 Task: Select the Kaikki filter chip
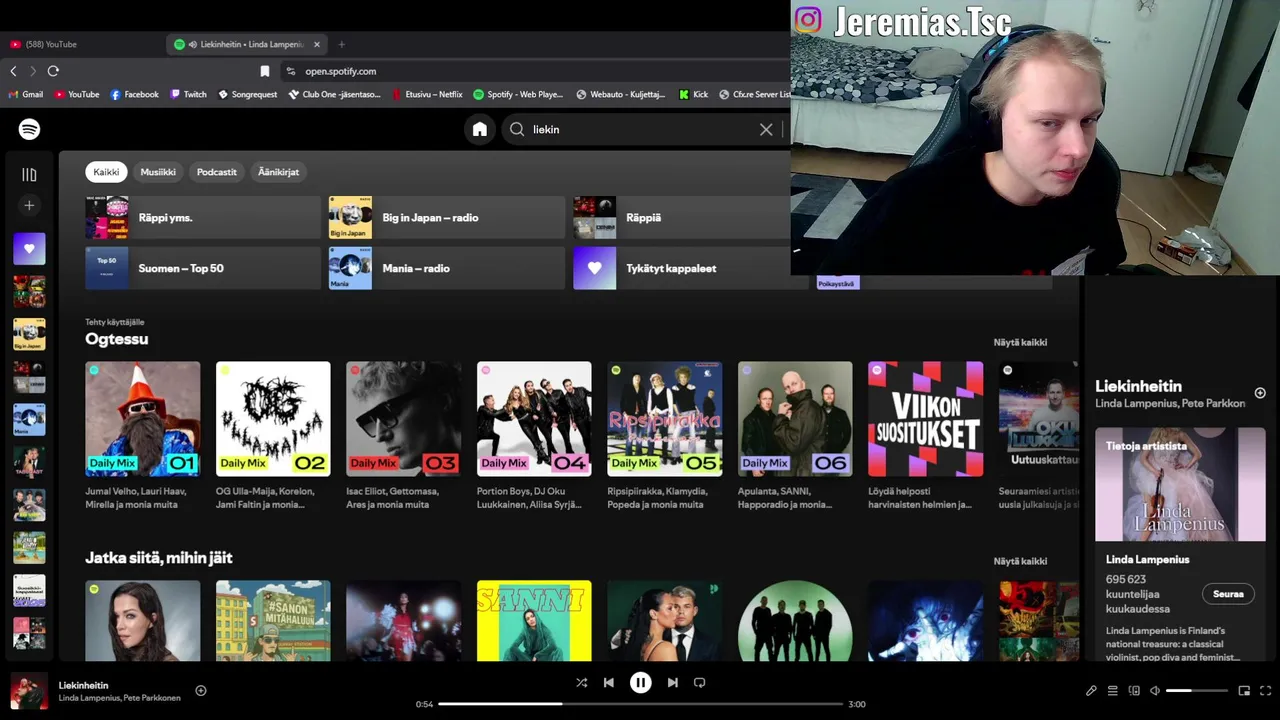[106, 172]
